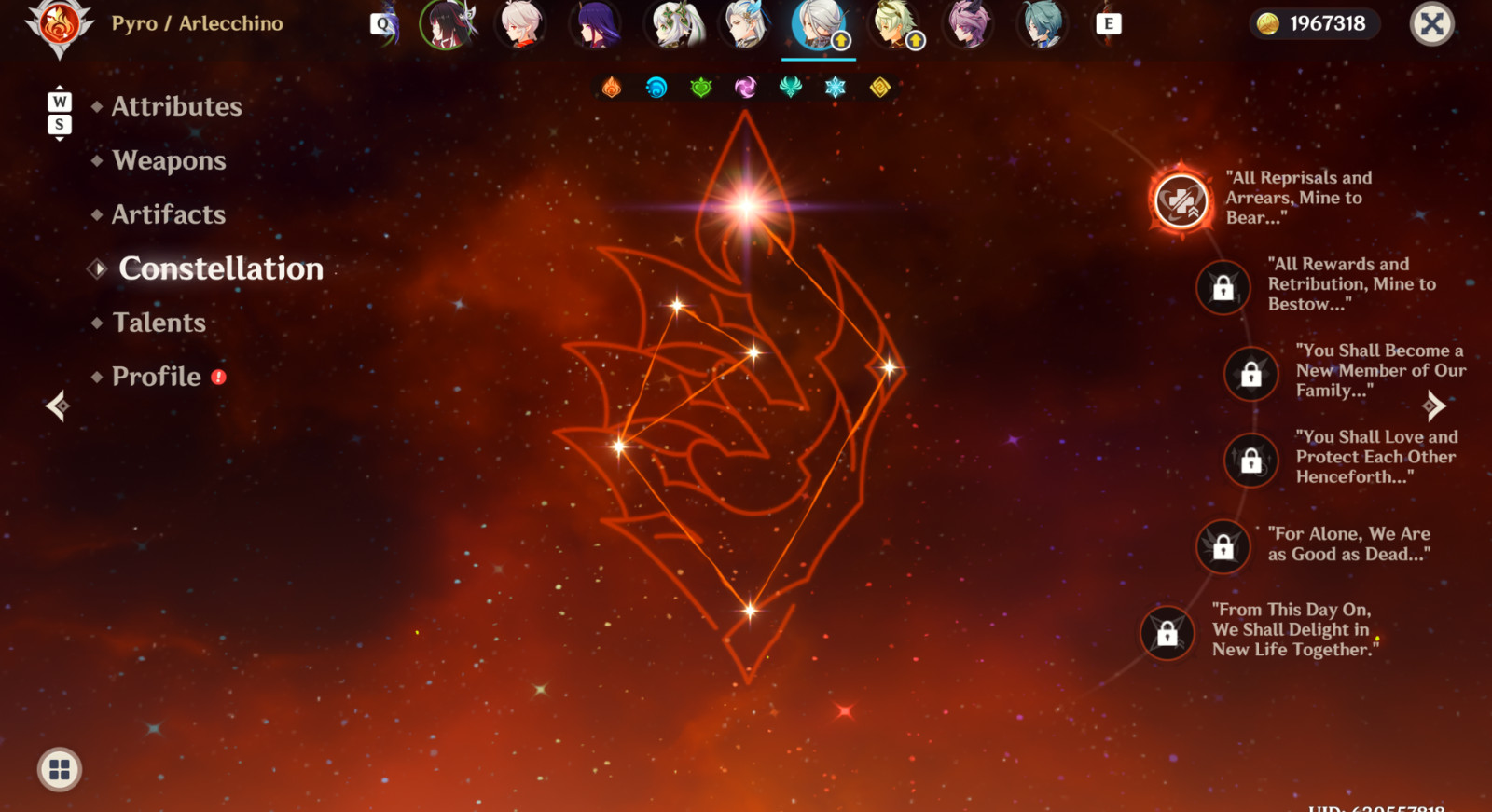1492x812 pixels.
Task: Click the W/S menu scroll indicator
Action: [x=60, y=113]
